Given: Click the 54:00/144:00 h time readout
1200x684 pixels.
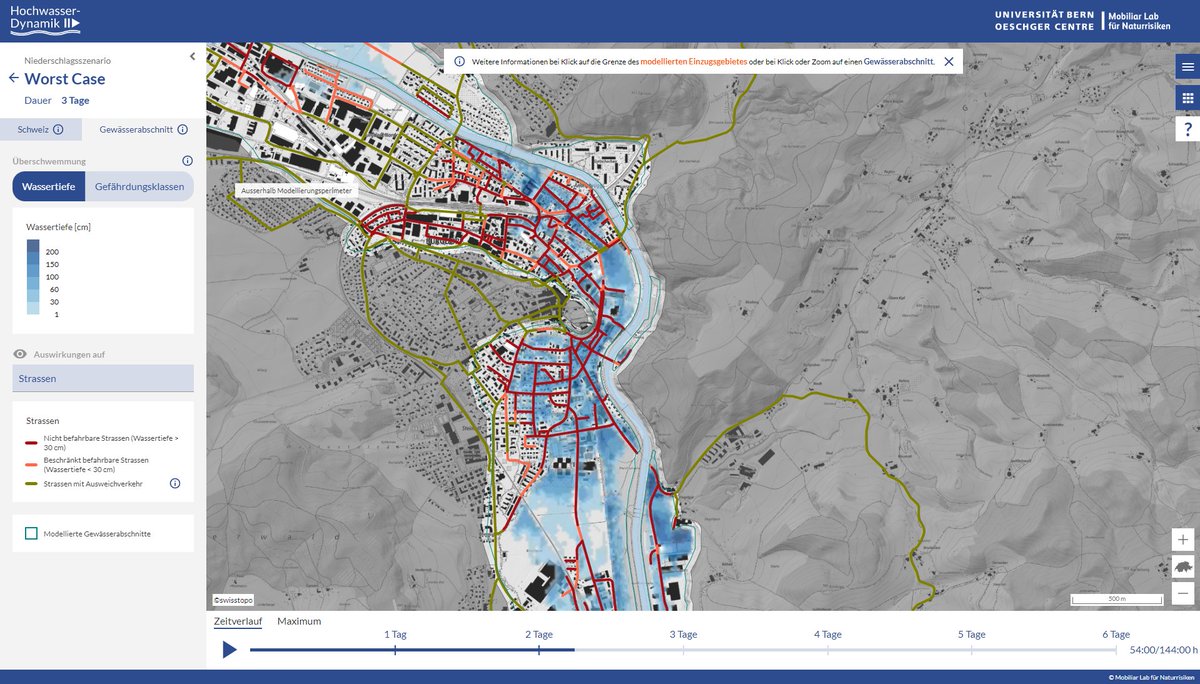Looking at the screenshot, I should pyautogui.click(x=1162, y=650).
